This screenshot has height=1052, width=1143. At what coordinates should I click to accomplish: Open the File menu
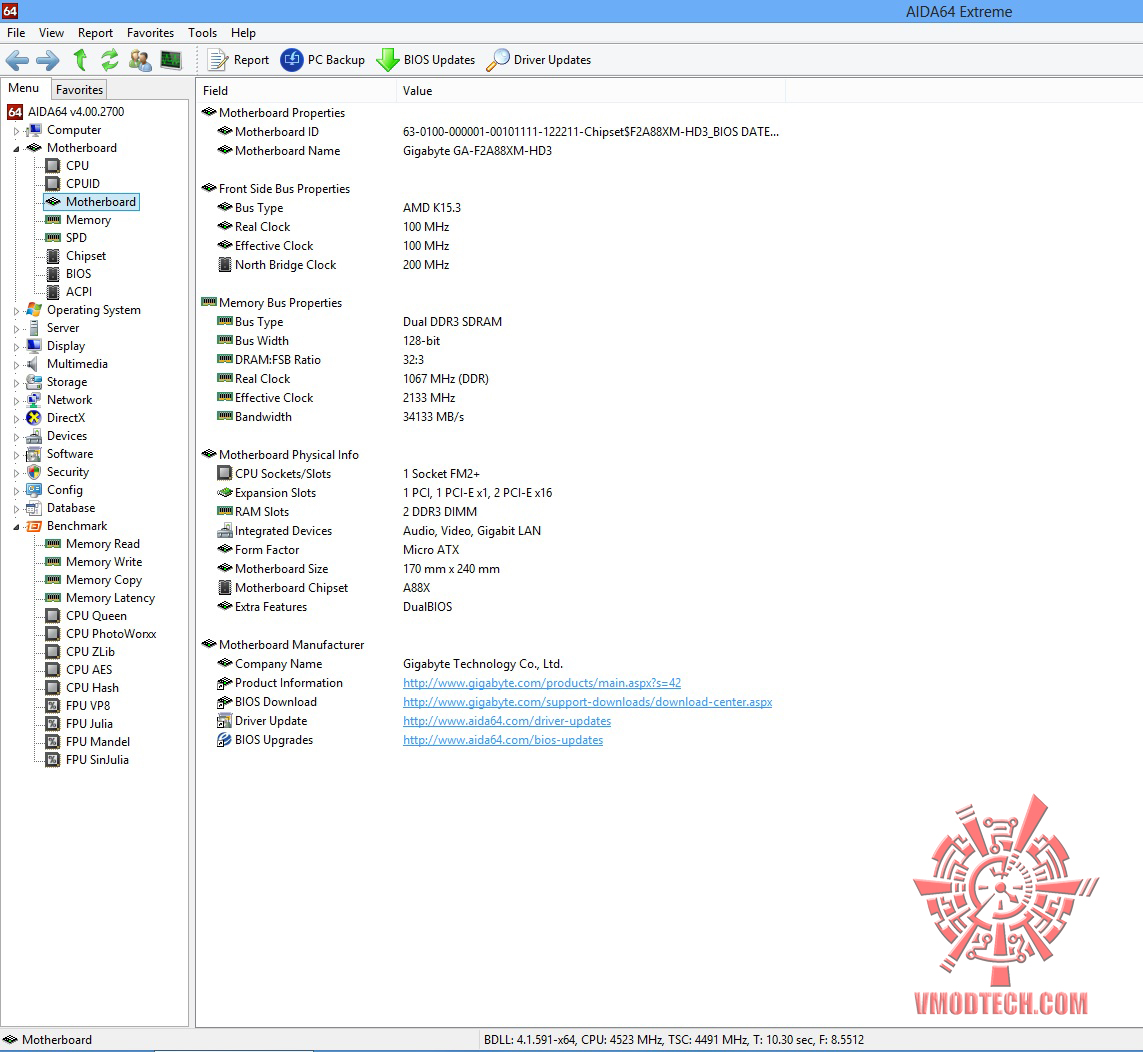tap(16, 33)
